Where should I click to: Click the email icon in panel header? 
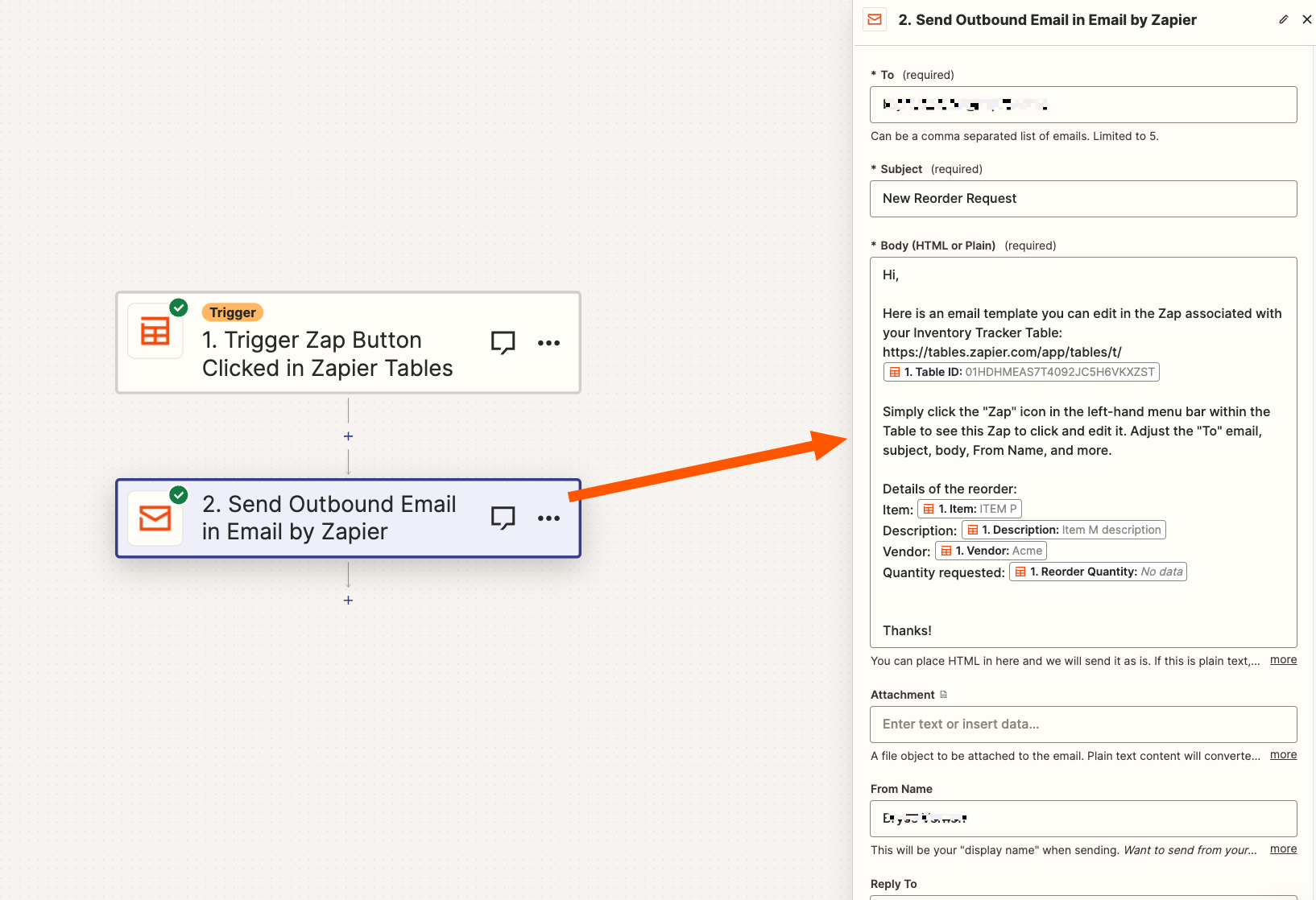[875, 19]
